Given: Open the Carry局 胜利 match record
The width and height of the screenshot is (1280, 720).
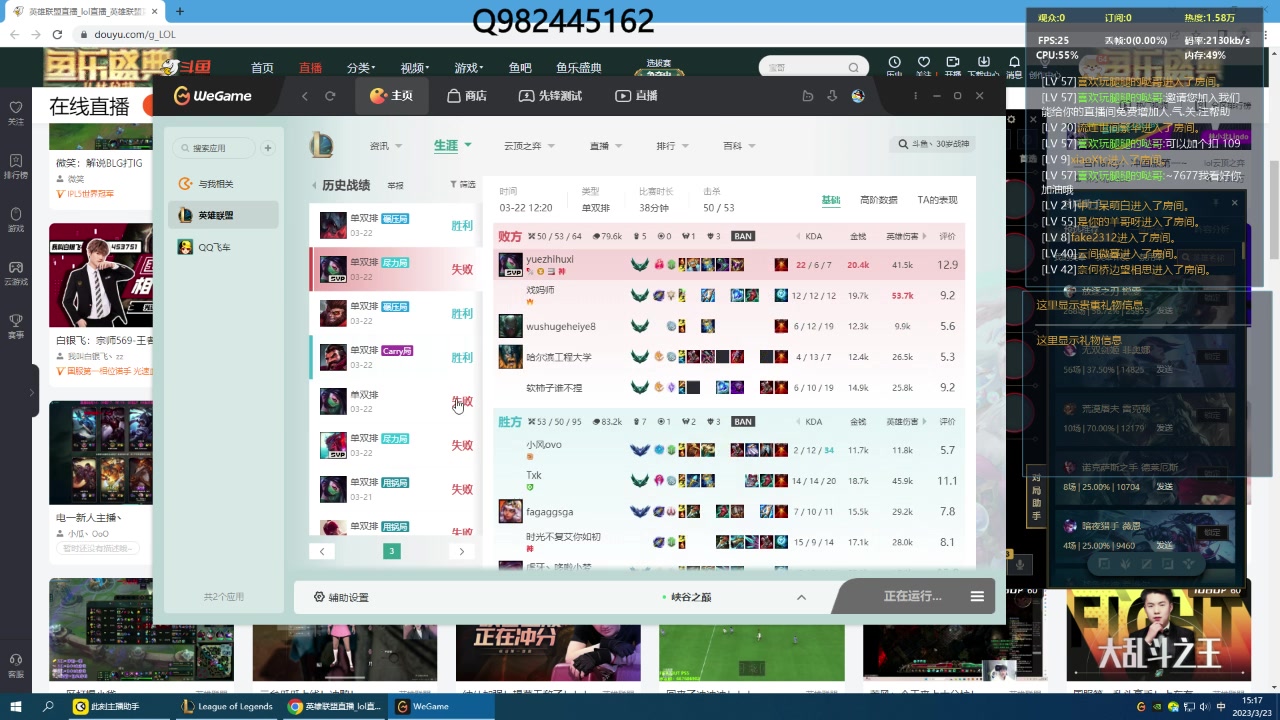Looking at the screenshot, I should (x=395, y=357).
